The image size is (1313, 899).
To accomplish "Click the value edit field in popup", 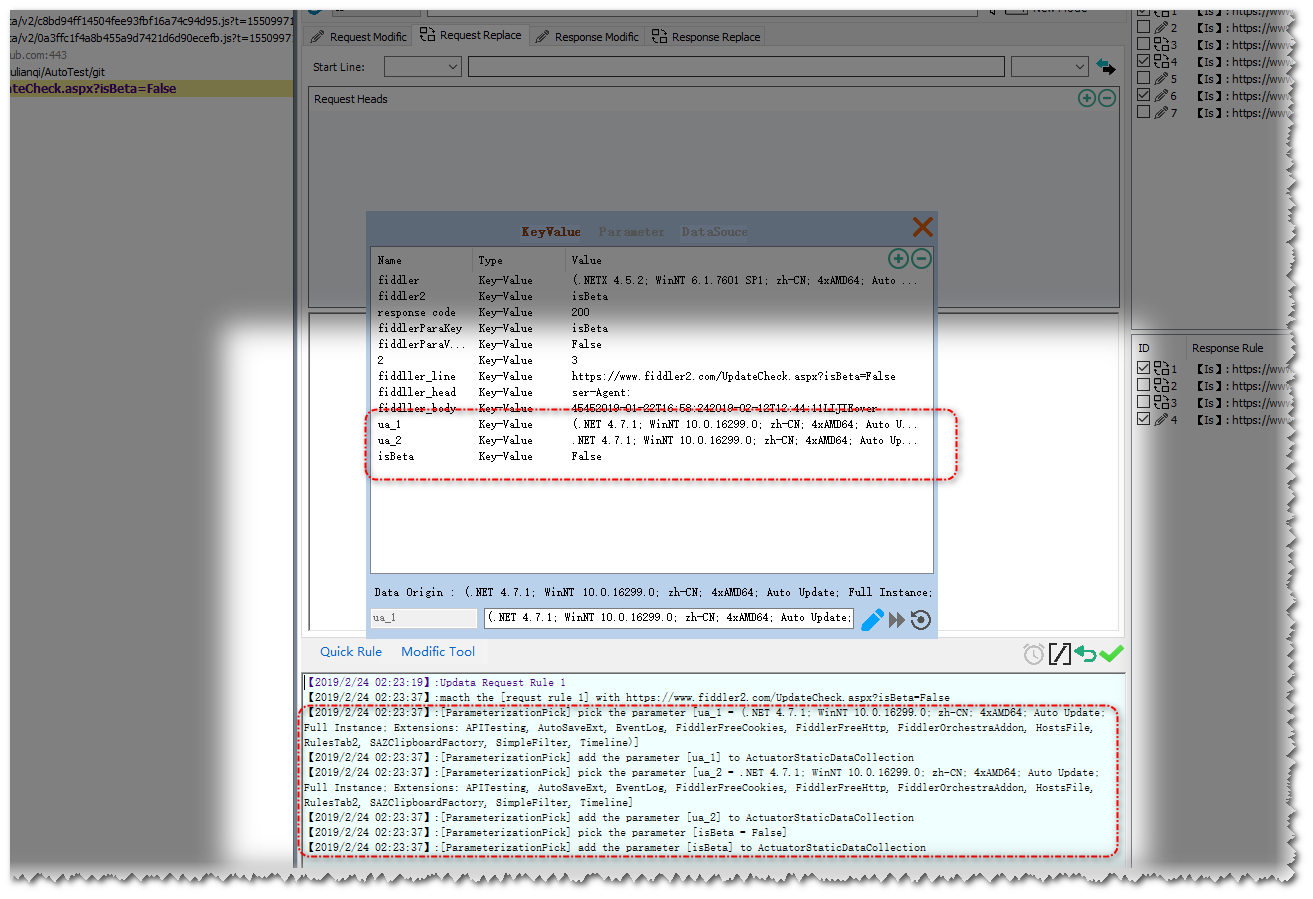I will 669,618.
